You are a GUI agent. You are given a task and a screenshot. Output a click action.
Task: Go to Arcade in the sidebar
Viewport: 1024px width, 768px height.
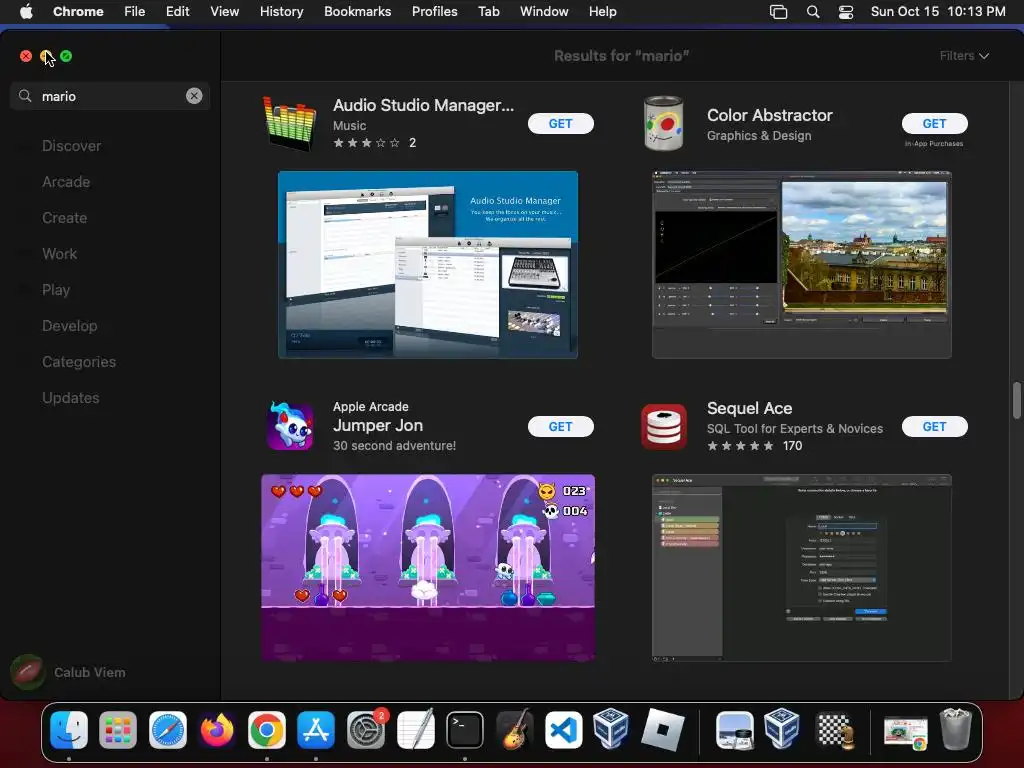(66, 182)
